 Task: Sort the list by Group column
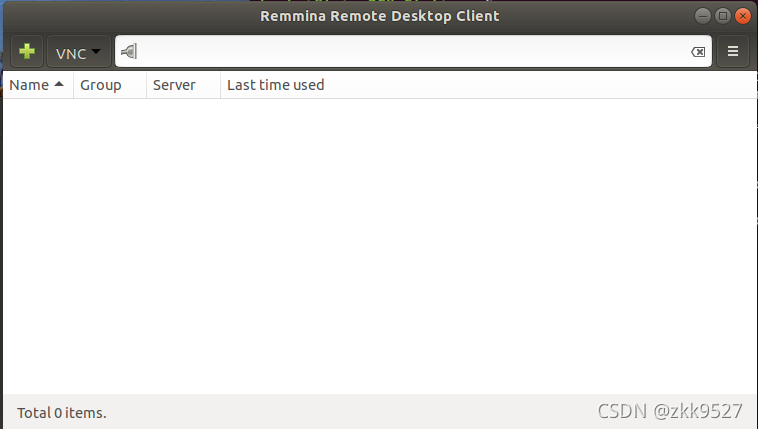[110, 85]
